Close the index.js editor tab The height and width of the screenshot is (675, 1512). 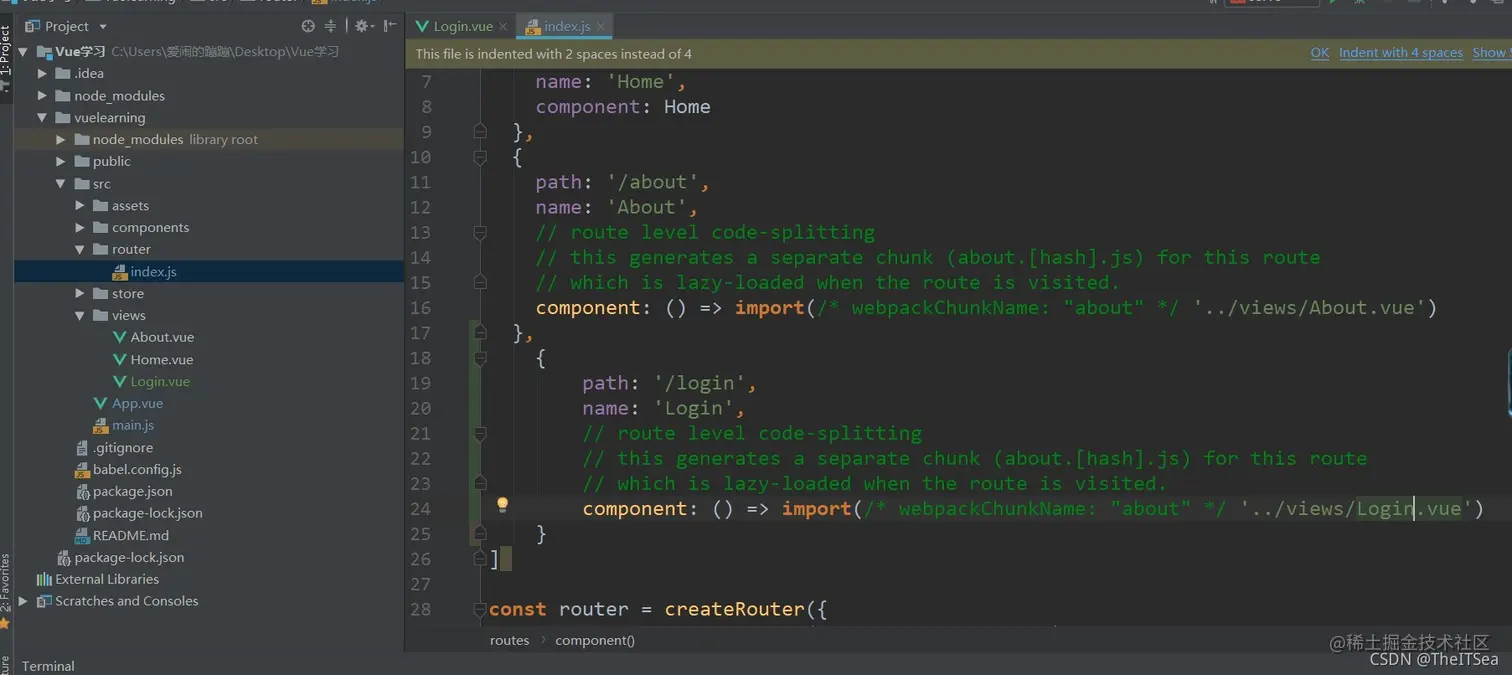(x=599, y=27)
